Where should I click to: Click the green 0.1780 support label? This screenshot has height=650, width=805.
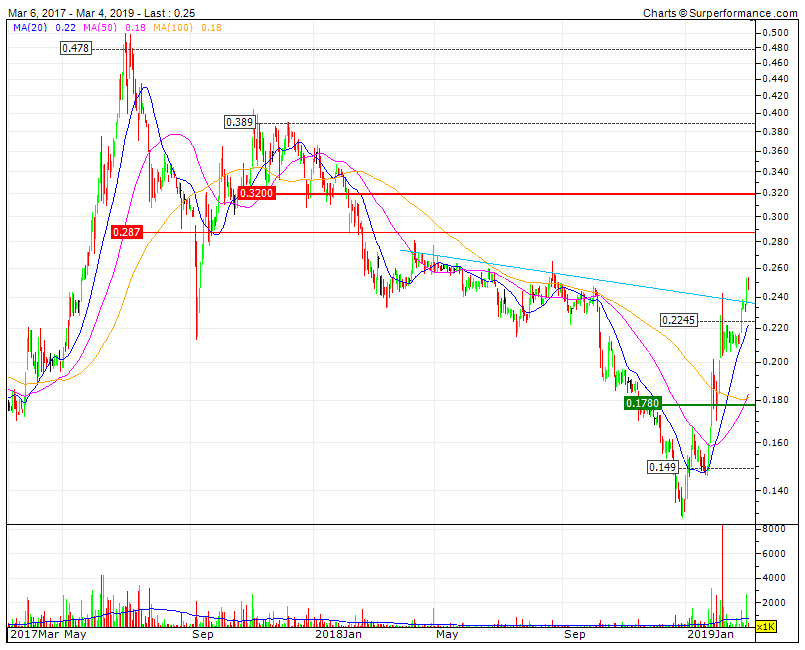[x=642, y=404]
